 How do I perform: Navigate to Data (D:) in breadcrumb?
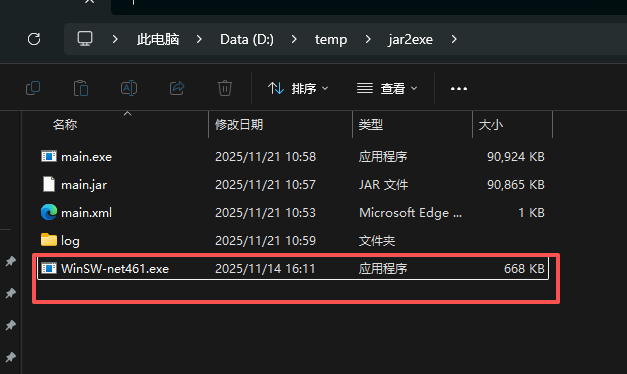[247, 39]
